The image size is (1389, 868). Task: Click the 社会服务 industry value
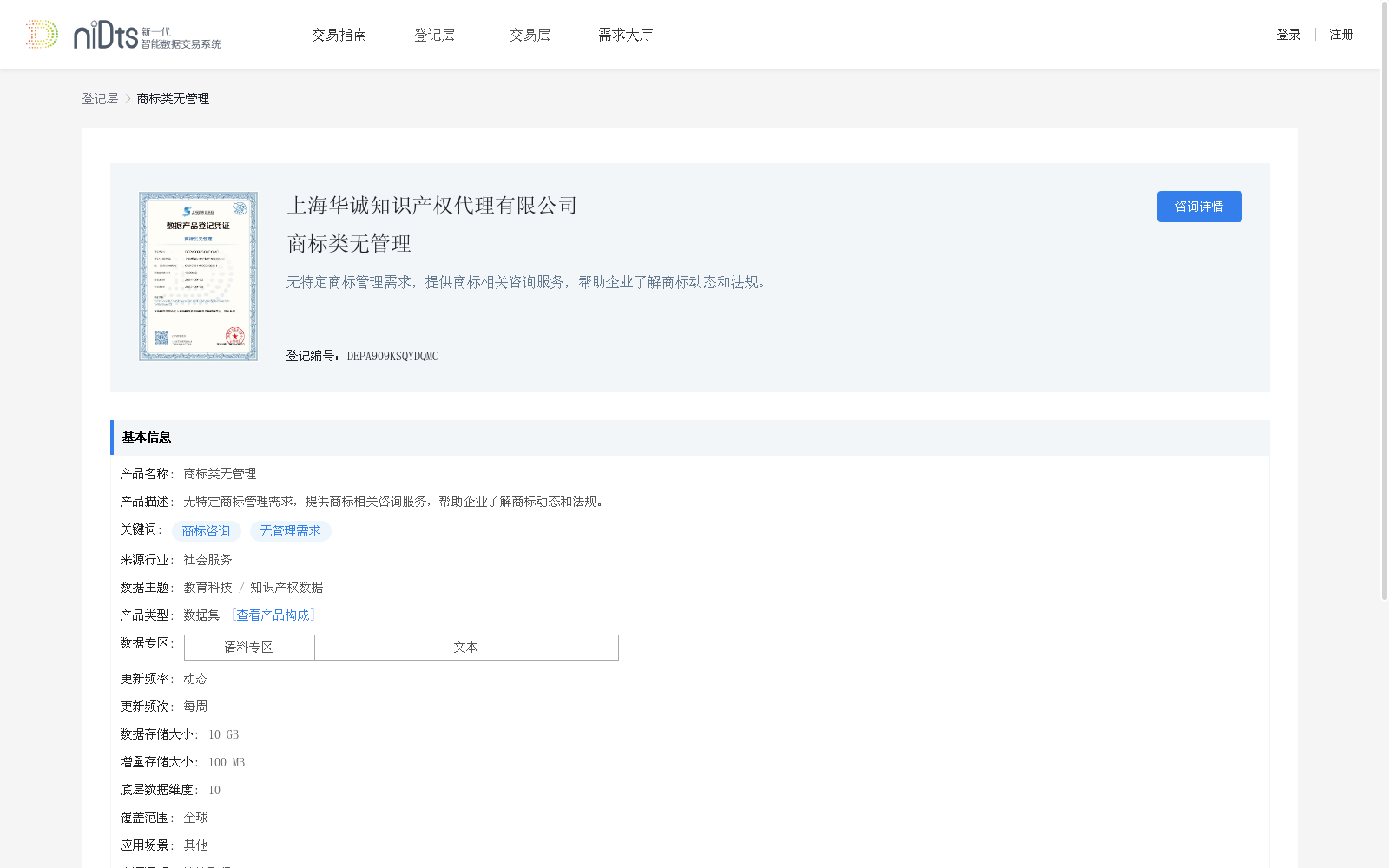207,560
